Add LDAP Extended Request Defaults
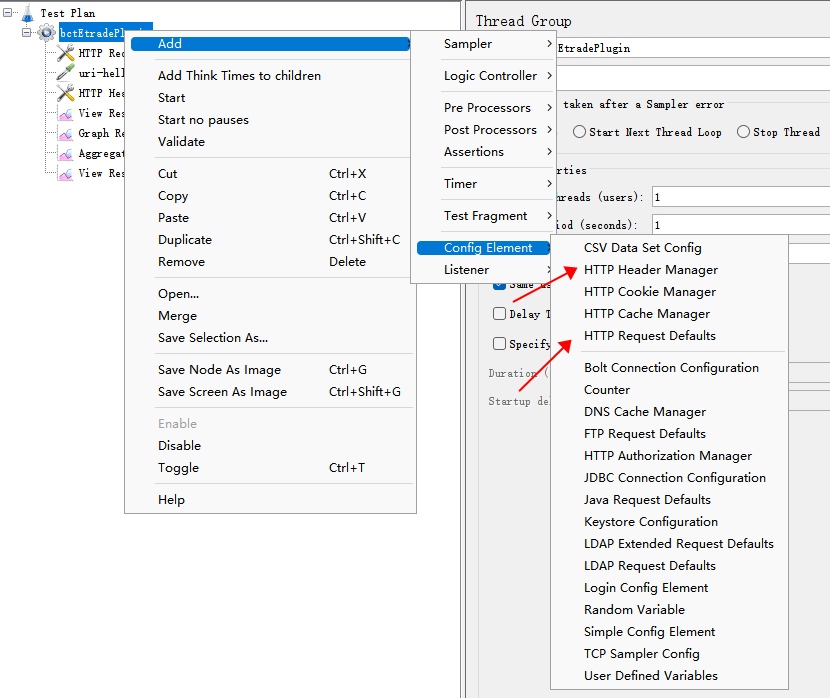830x698 pixels. [x=679, y=543]
